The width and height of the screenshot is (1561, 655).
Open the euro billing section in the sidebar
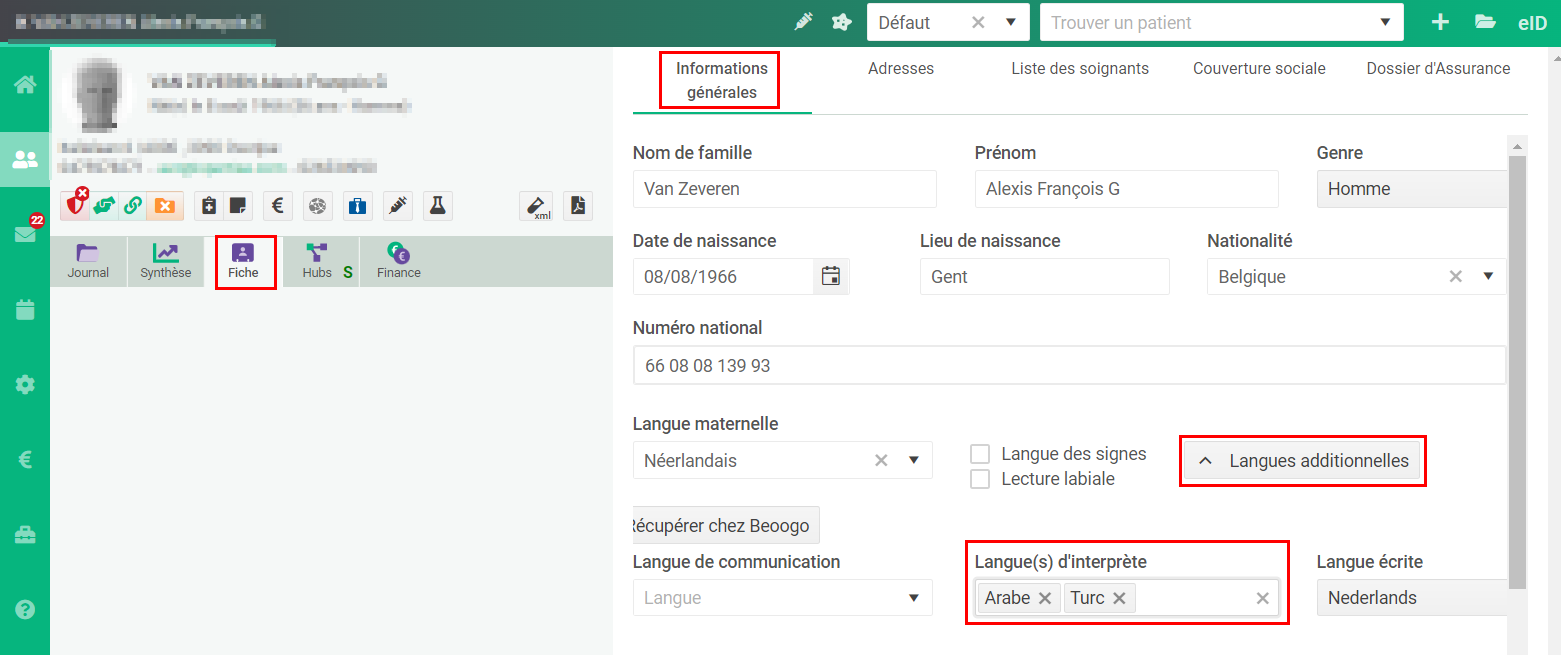25,459
